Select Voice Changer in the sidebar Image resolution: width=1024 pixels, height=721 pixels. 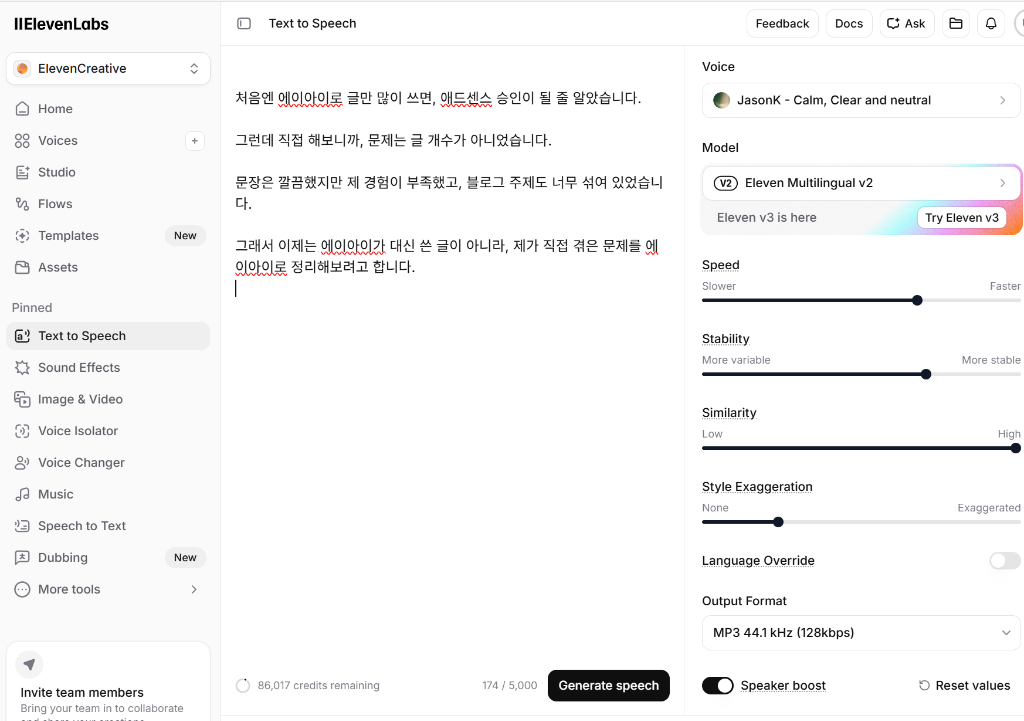point(108,462)
